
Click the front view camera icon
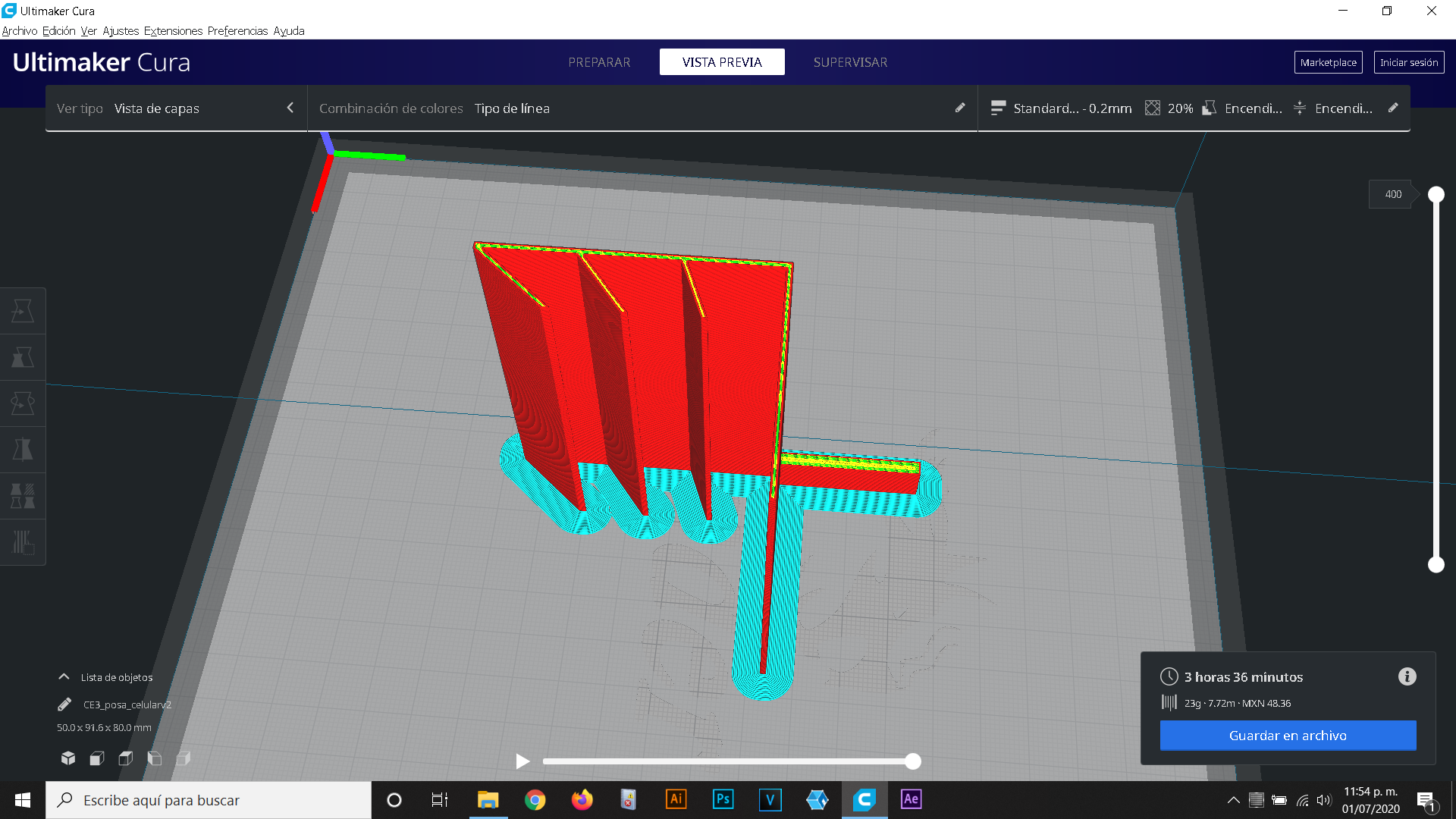click(97, 758)
